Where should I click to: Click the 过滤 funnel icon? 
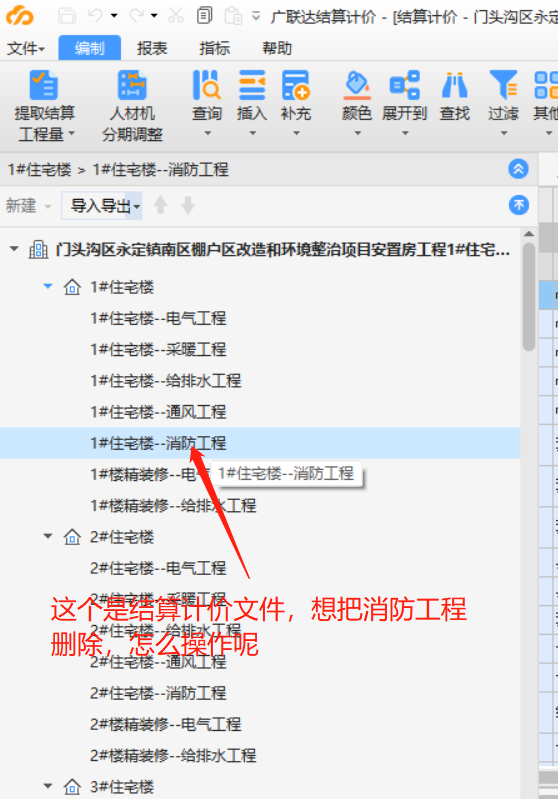point(503,85)
